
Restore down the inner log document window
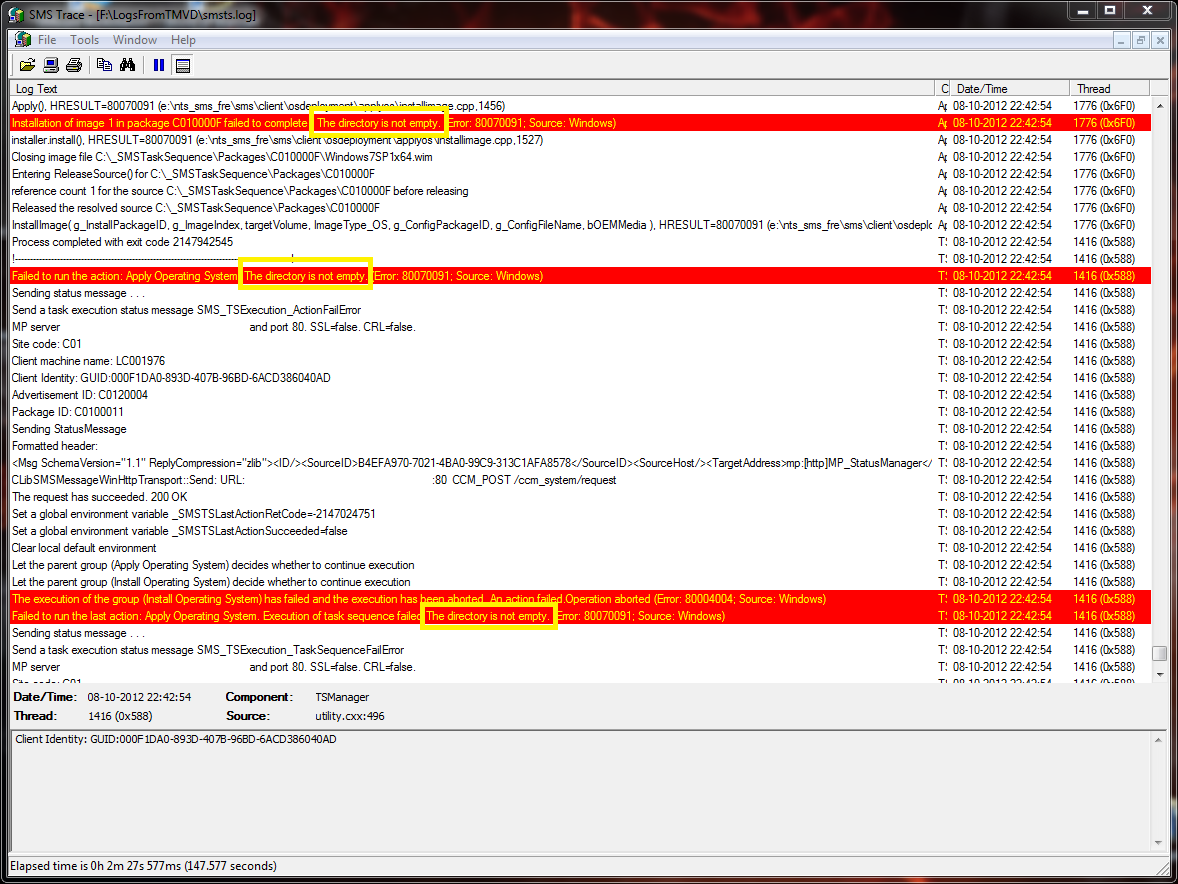[x=1140, y=40]
